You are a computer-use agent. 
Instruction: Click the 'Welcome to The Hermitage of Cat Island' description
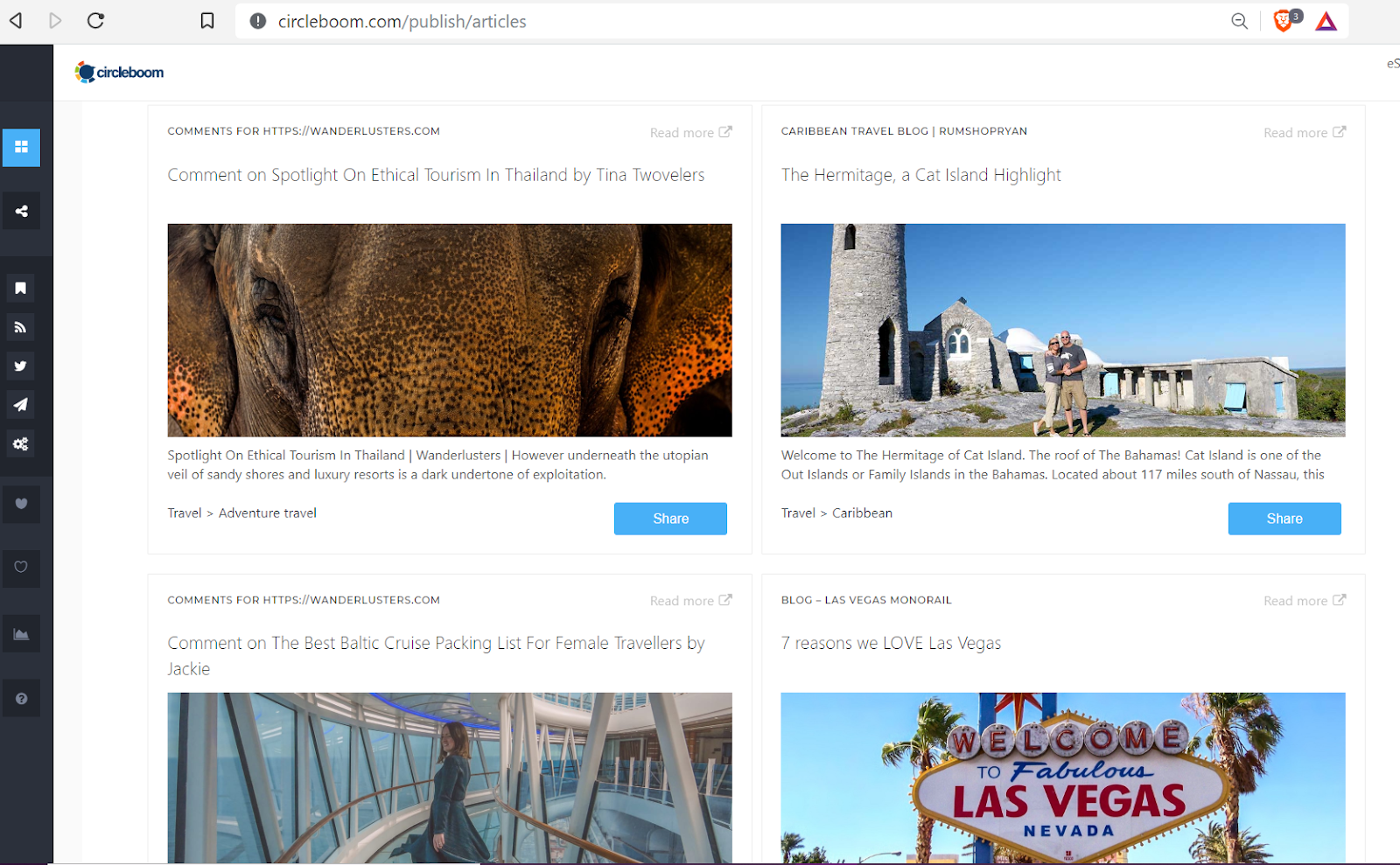coord(1053,465)
